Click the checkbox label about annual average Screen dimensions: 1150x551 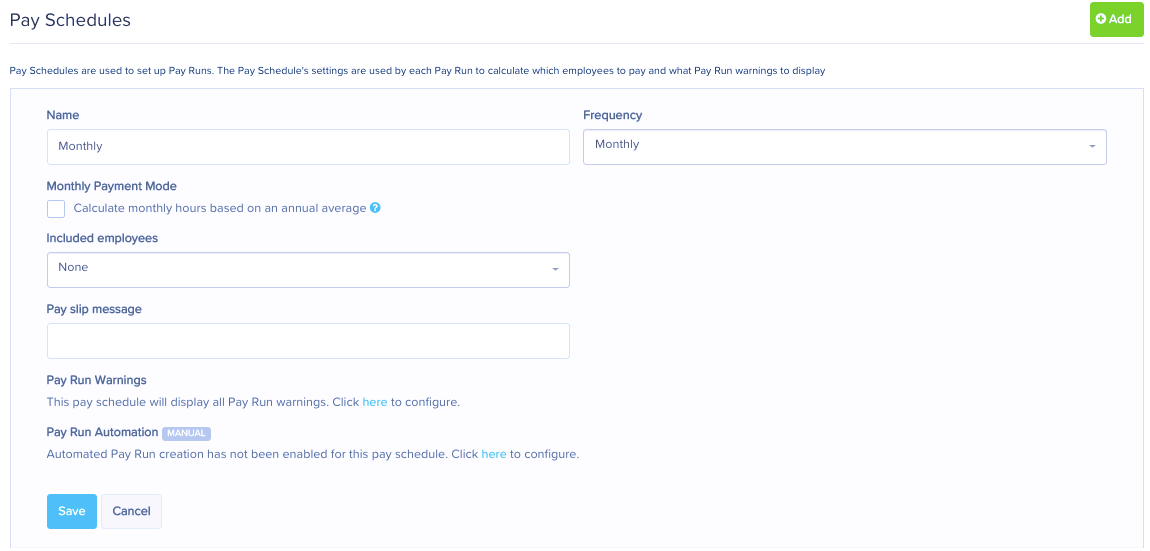220,208
